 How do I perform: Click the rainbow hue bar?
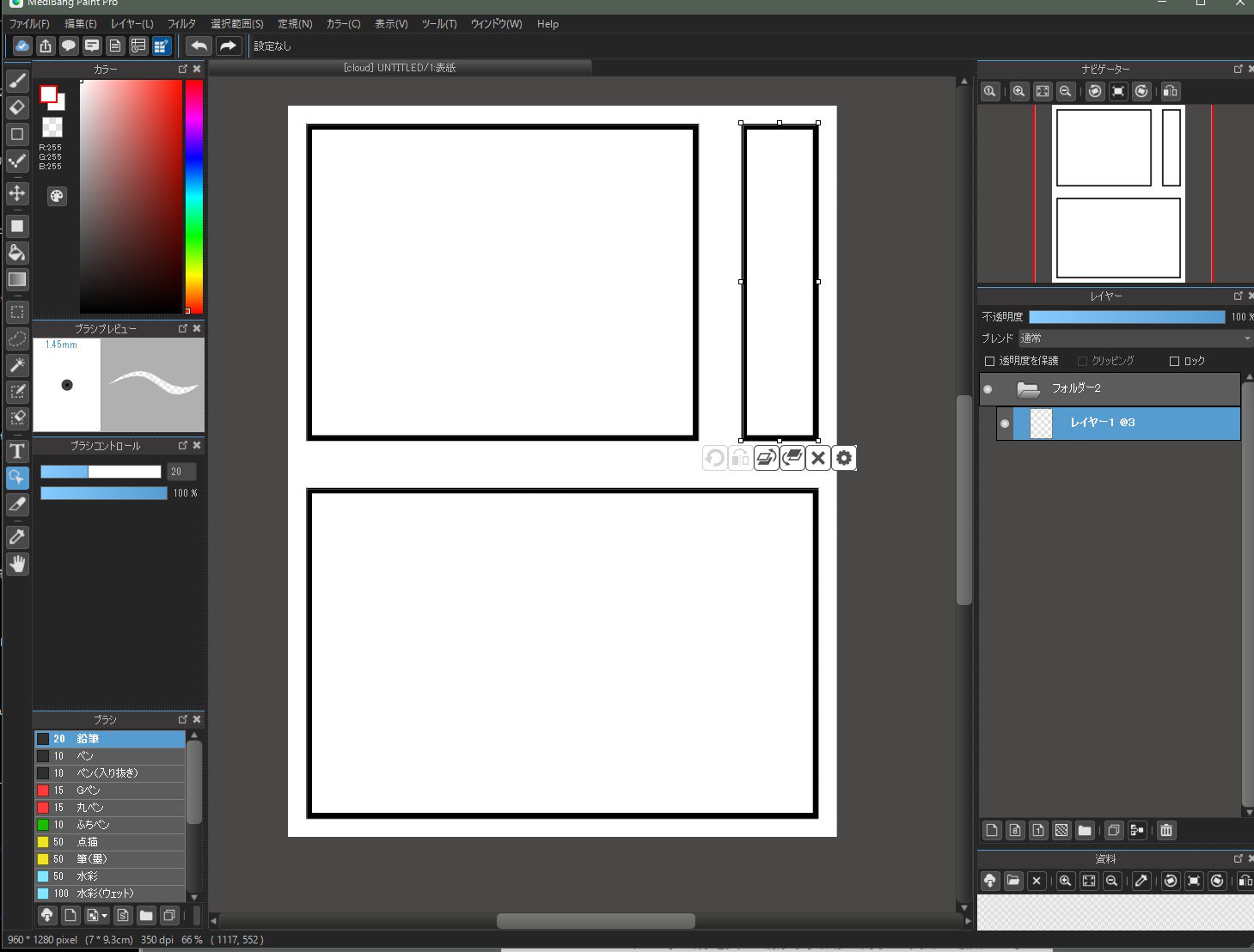point(194,197)
